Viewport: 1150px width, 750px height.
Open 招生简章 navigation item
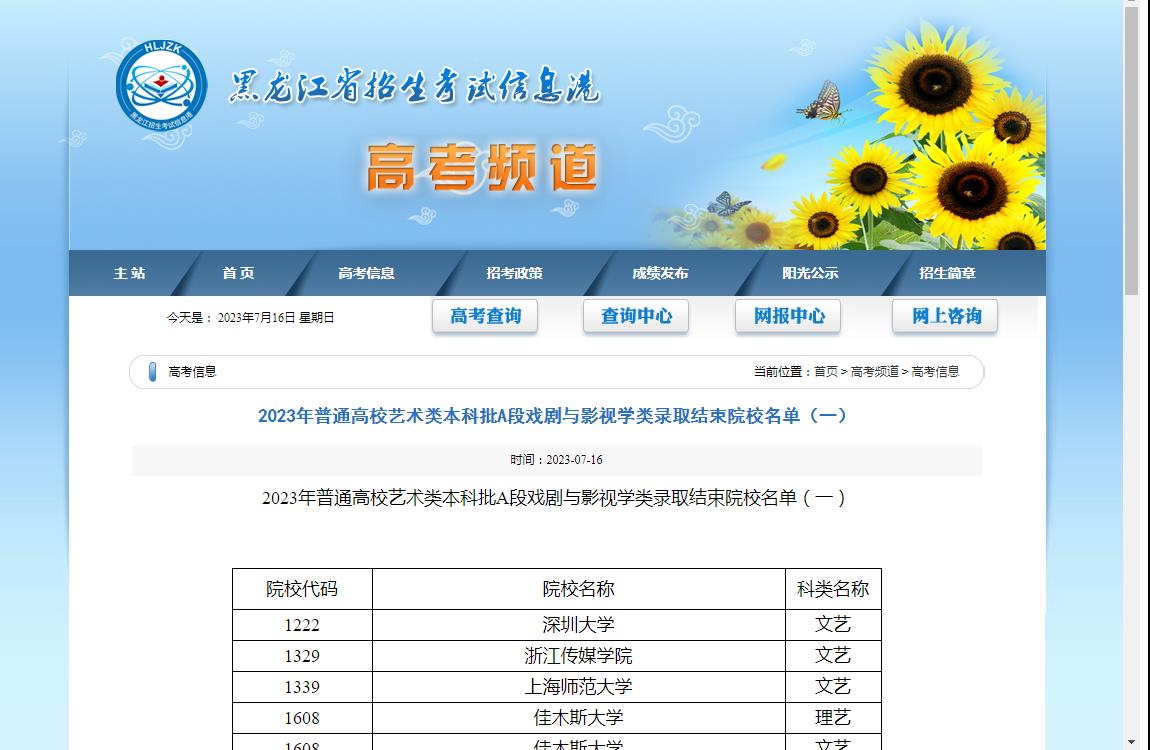947,273
